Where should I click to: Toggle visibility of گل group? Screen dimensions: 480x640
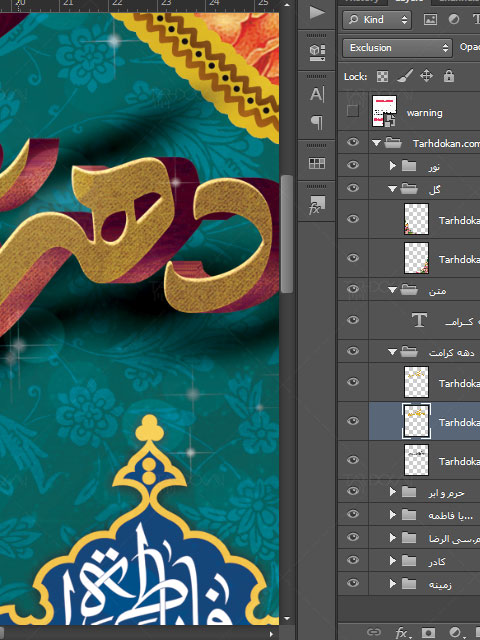[353, 188]
